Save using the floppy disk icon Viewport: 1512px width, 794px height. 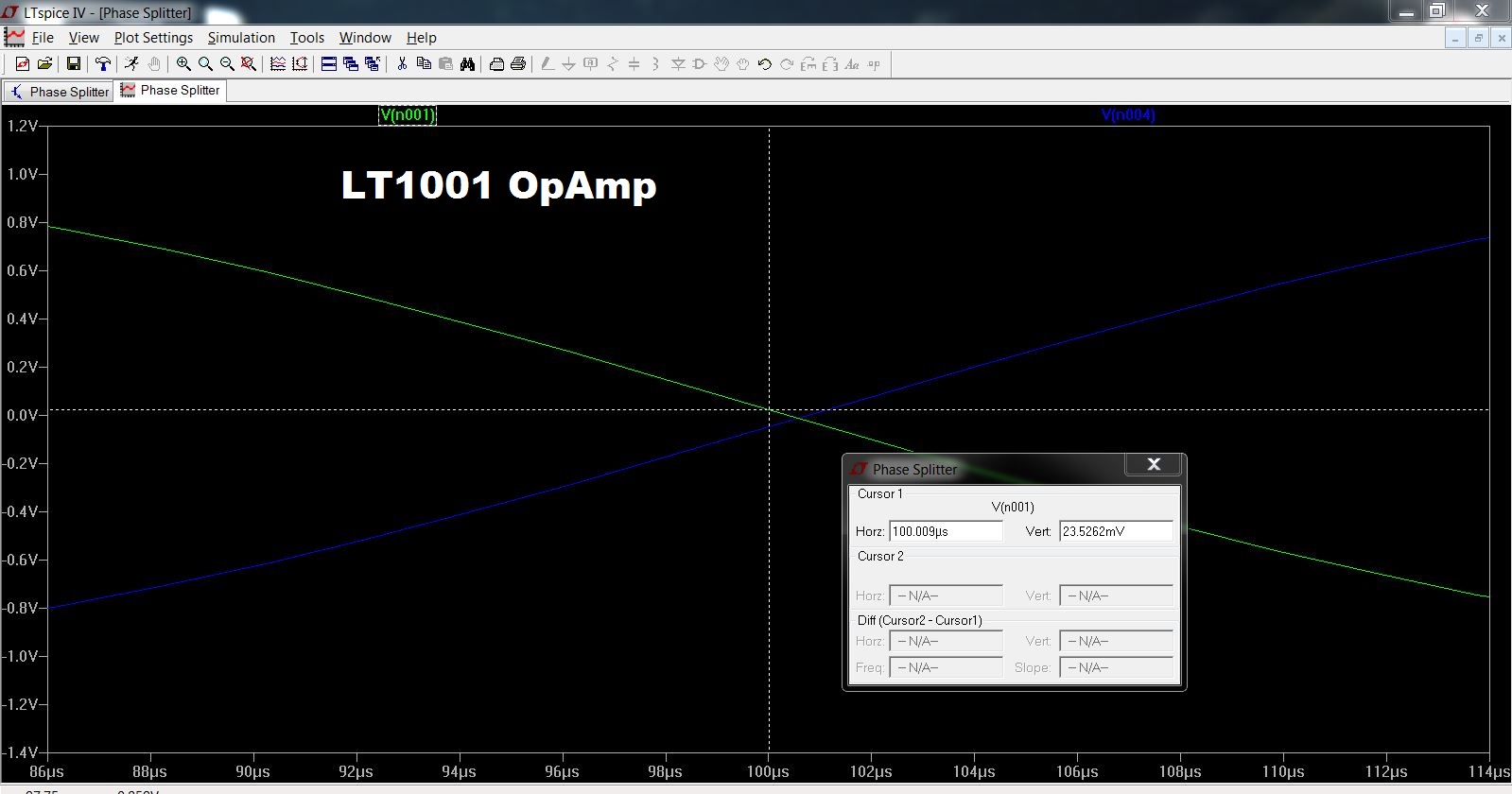(x=73, y=64)
